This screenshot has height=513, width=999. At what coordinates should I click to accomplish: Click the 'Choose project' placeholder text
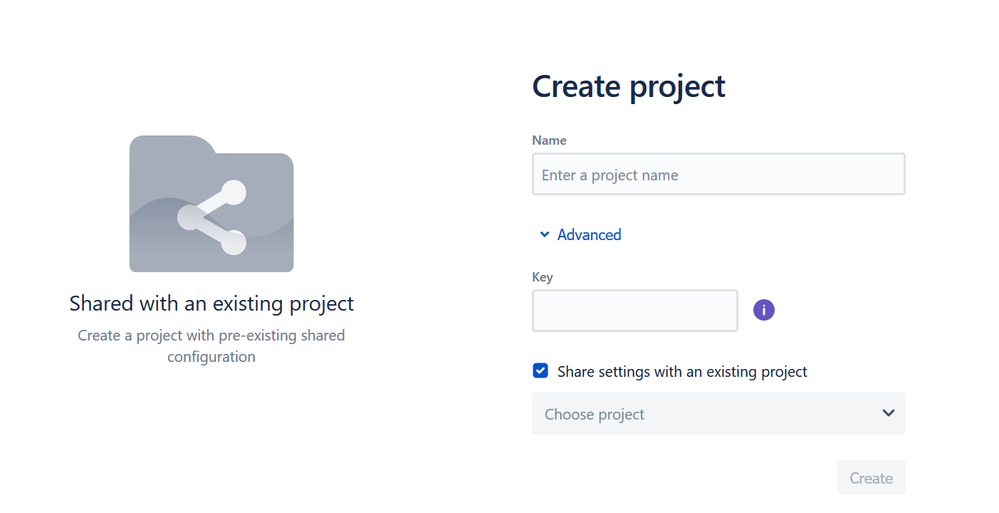click(595, 414)
